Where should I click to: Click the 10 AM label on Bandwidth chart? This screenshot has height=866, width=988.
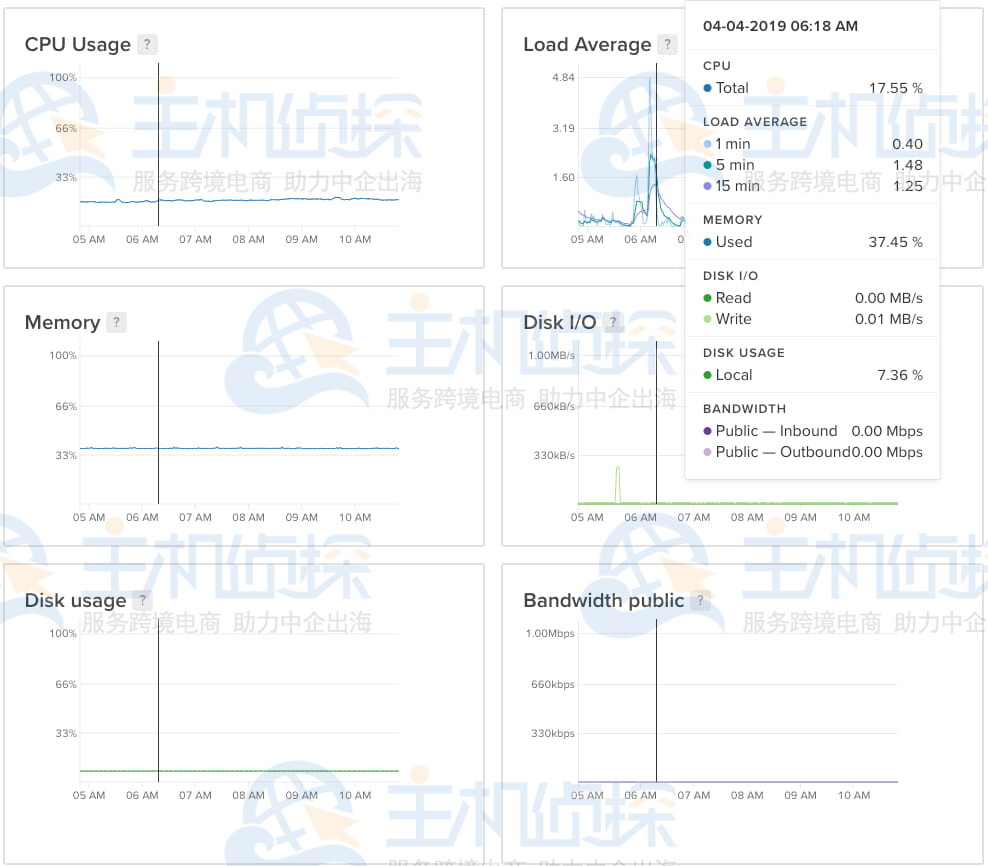[x=853, y=796]
